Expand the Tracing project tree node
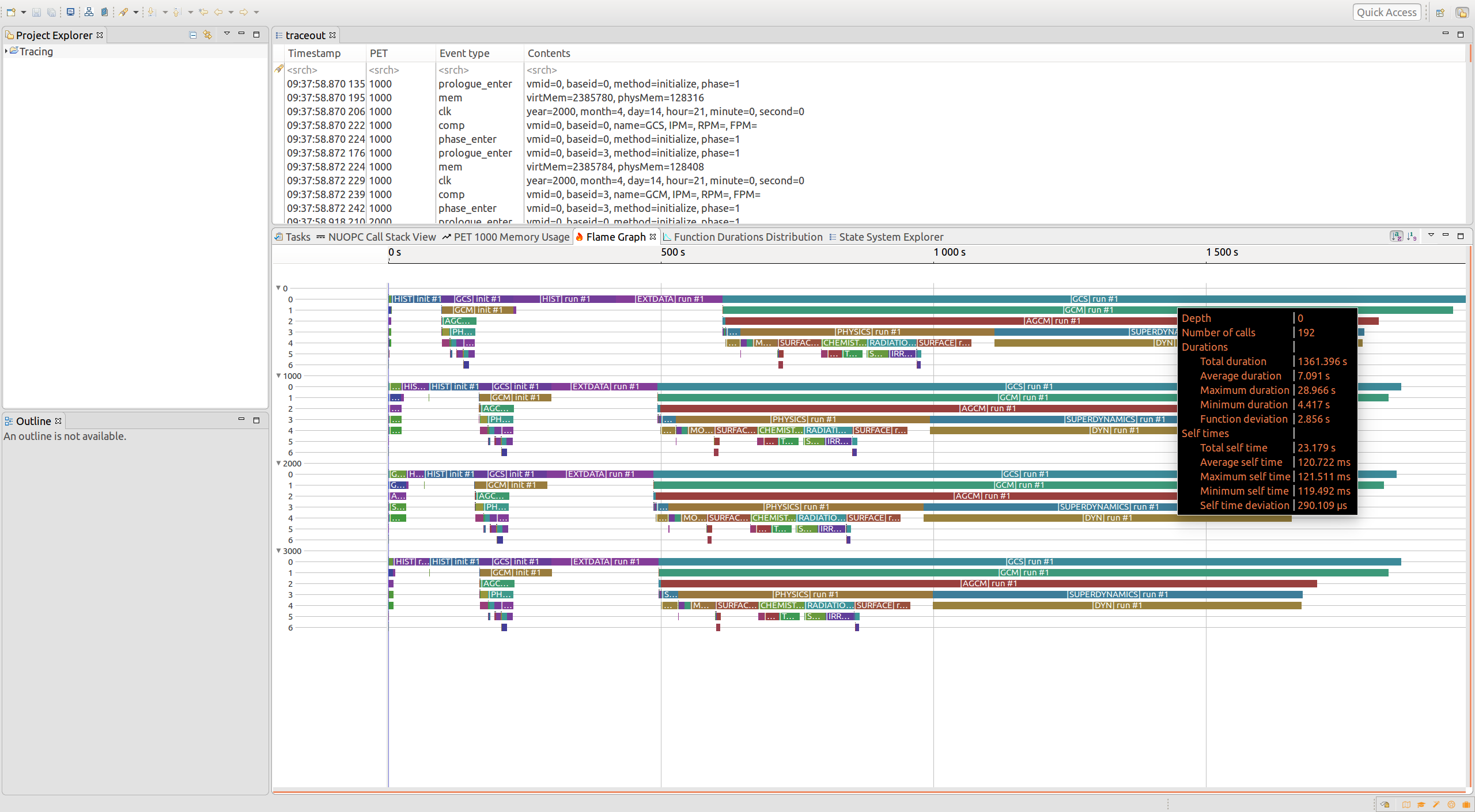 [x=6, y=51]
